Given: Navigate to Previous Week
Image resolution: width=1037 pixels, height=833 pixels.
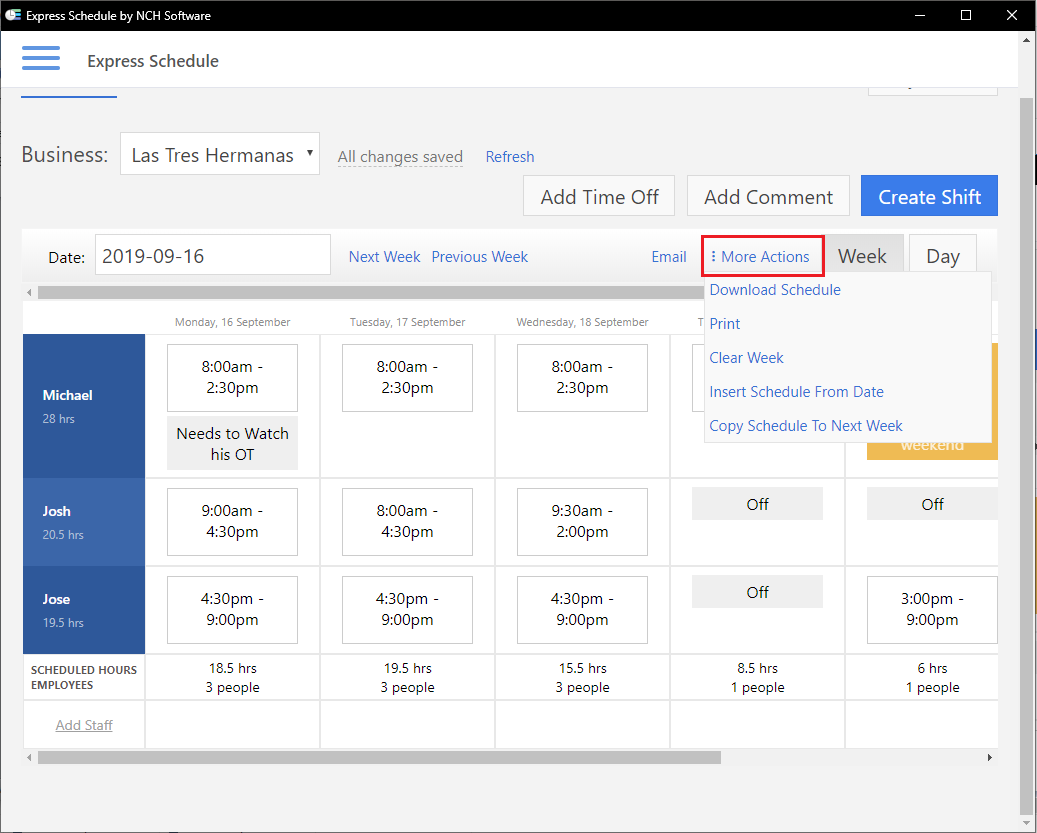Looking at the screenshot, I should tap(479, 256).
